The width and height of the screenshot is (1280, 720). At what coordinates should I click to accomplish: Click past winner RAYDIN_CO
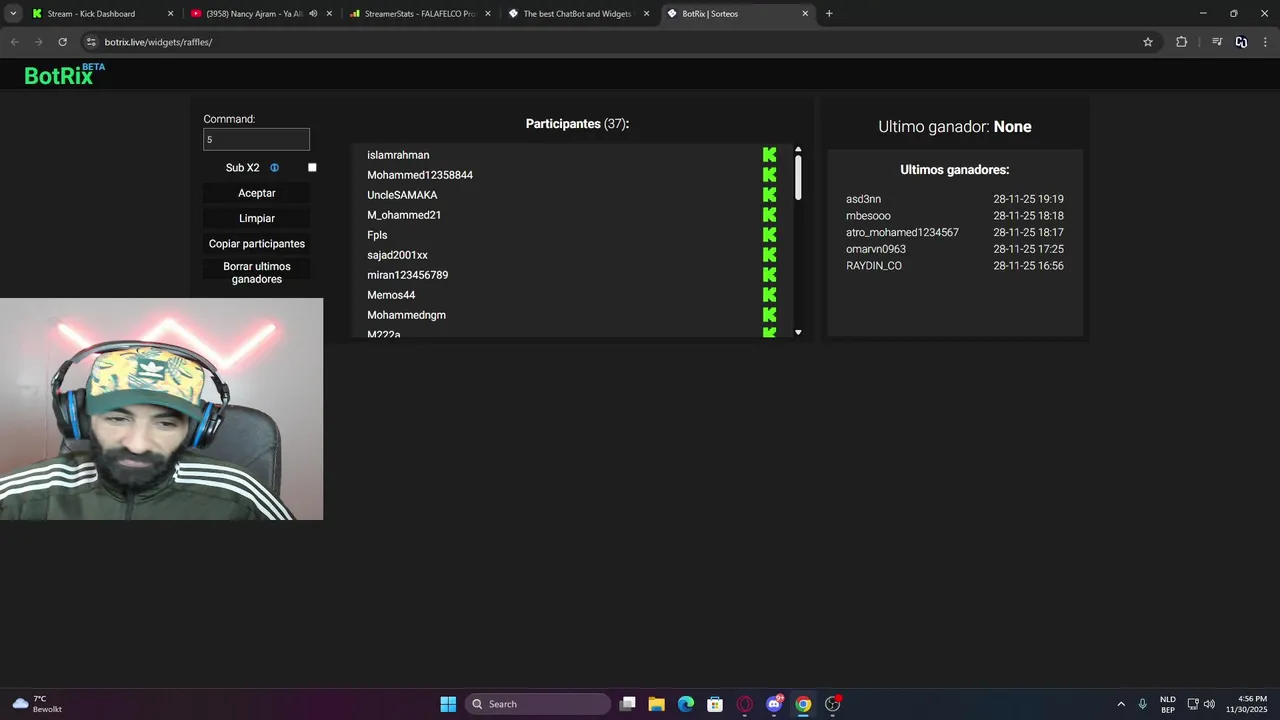coord(874,266)
